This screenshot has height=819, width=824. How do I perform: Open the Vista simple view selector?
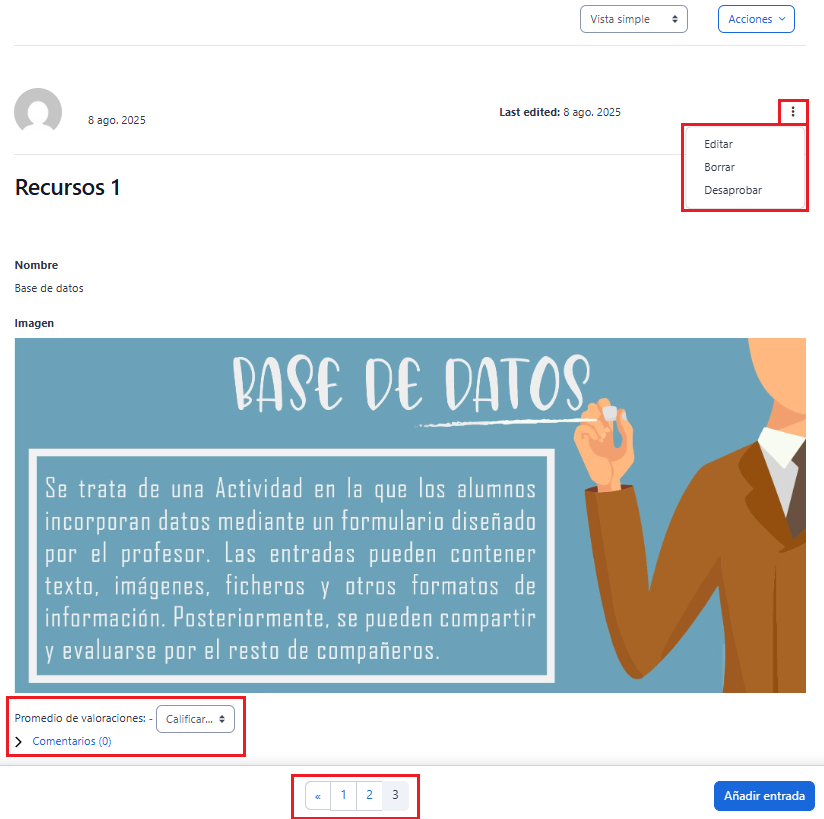tap(633, 19)
